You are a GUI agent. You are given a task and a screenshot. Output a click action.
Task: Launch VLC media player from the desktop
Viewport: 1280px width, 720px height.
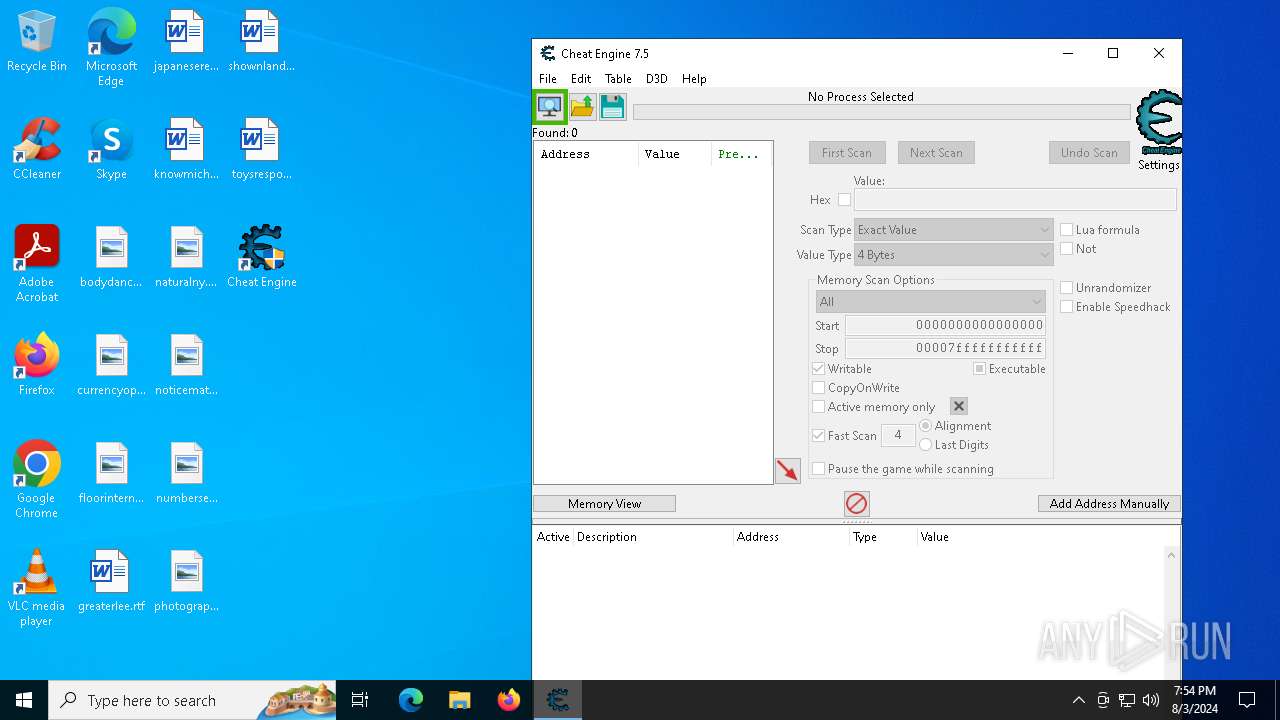(x=37, y=588)
